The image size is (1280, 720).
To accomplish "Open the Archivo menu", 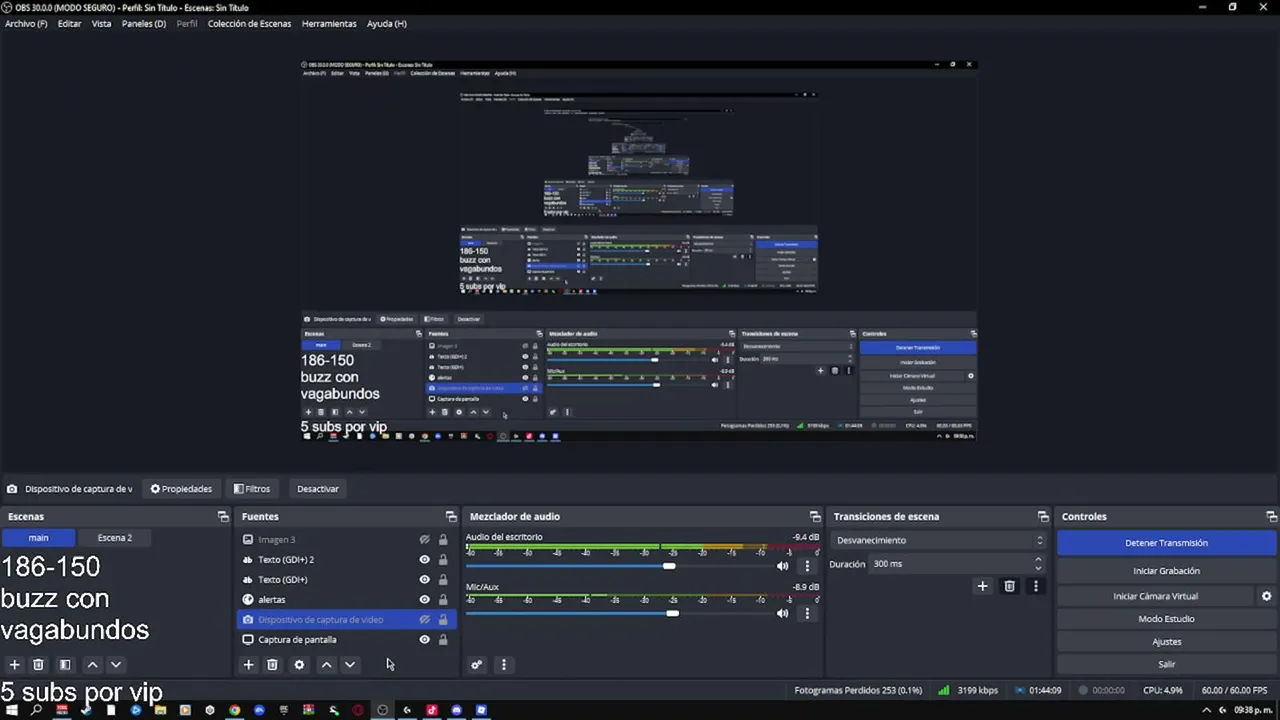I will pos(26,24).
